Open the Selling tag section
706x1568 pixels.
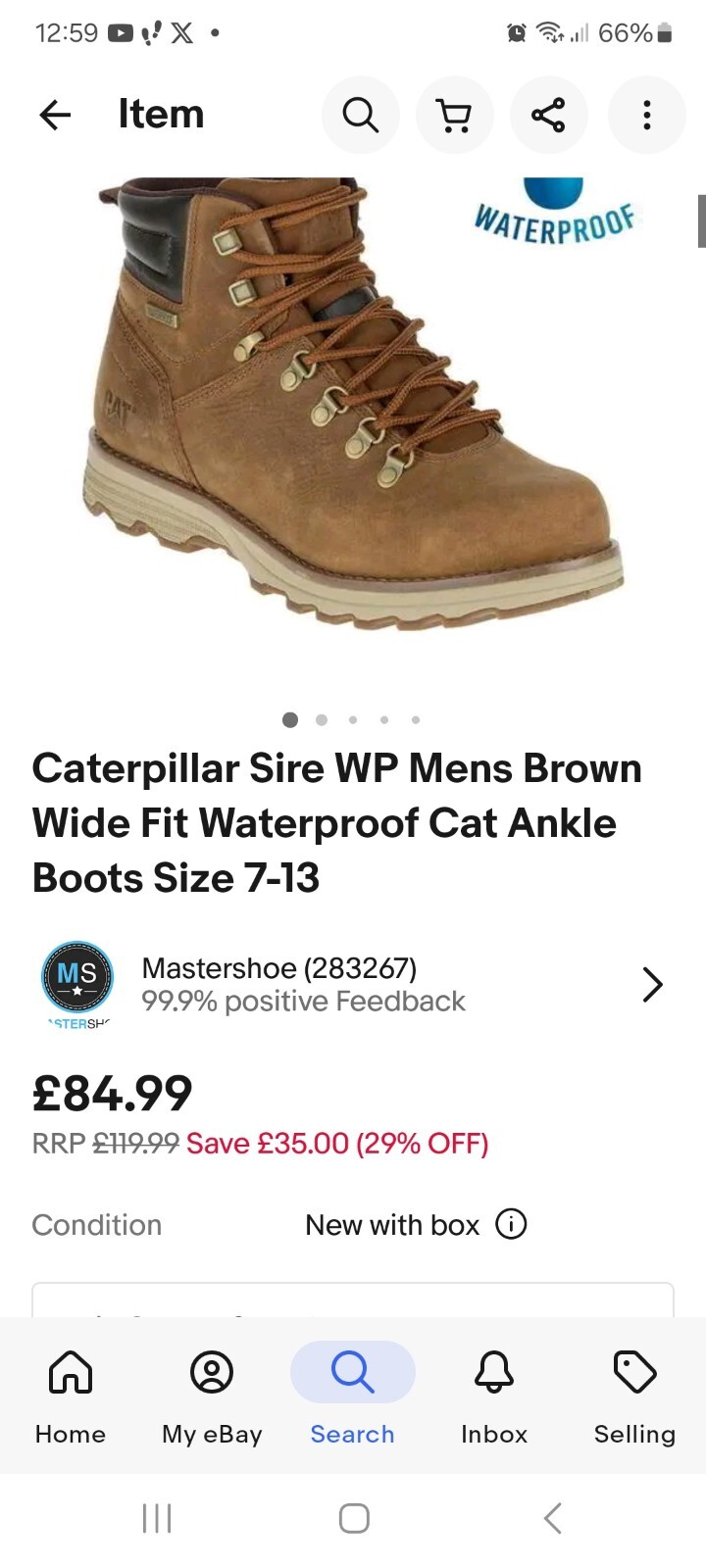point(634,1396)
